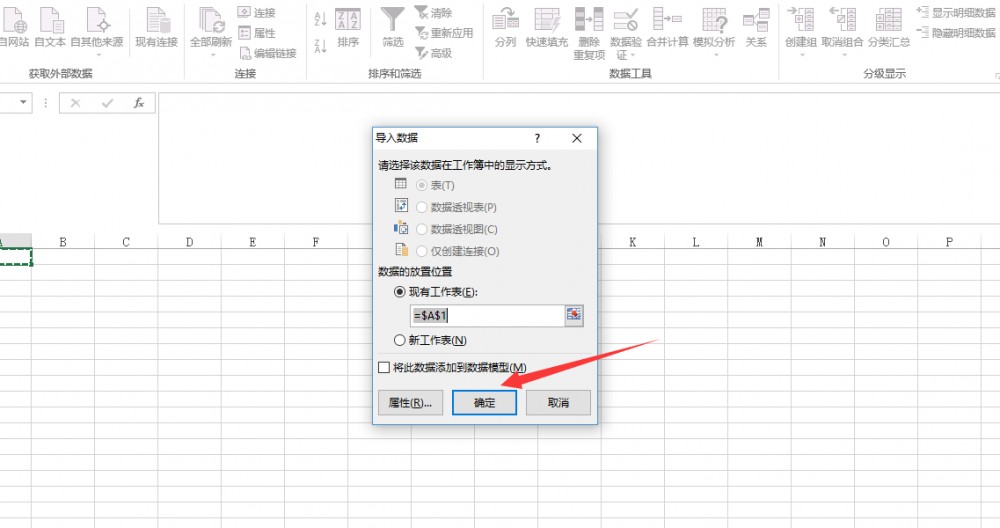Click 分类汇总 (Subtotal) icon

pyautogui.click(x=889, y=20)
